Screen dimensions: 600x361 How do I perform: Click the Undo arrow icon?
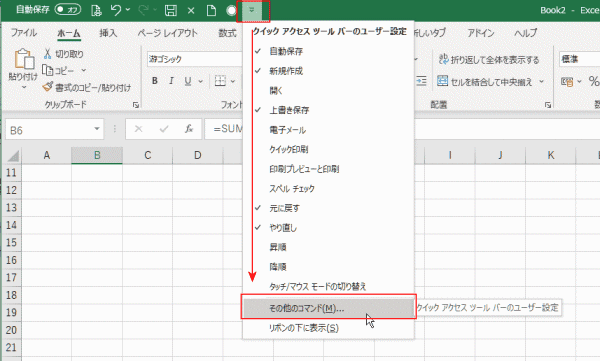116,10
